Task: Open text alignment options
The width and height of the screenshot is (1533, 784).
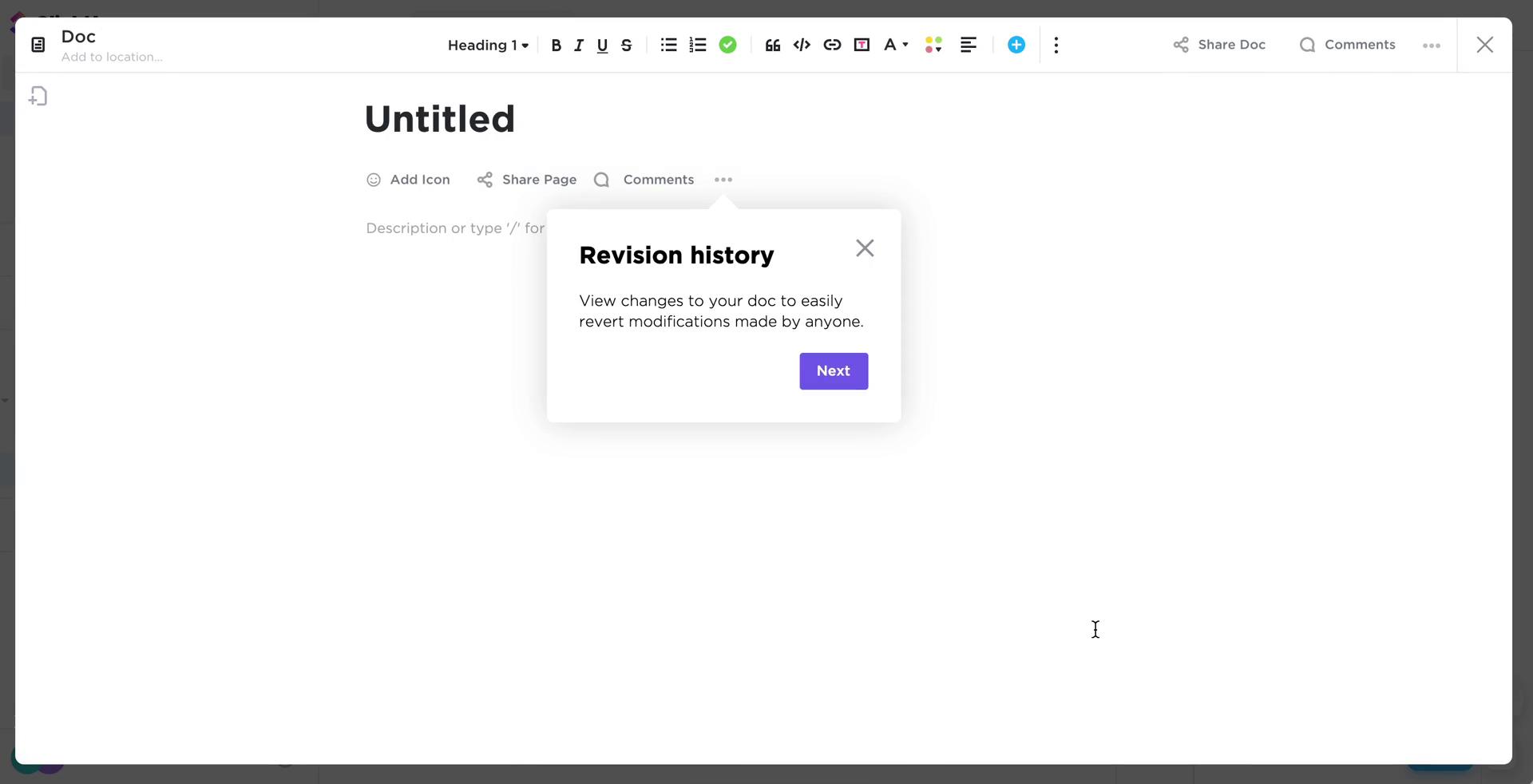Action: point(969,46)
